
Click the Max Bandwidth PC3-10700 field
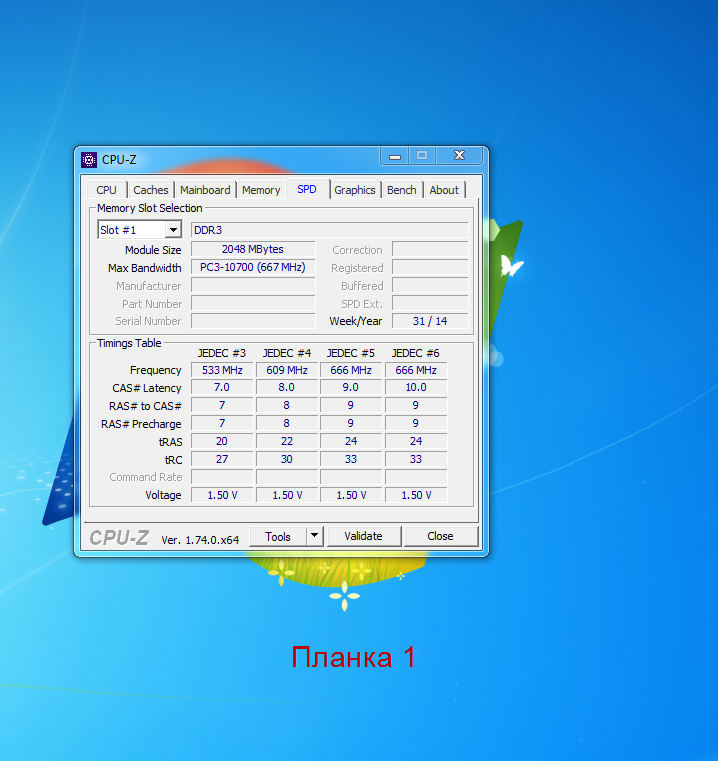click(253, 268)
